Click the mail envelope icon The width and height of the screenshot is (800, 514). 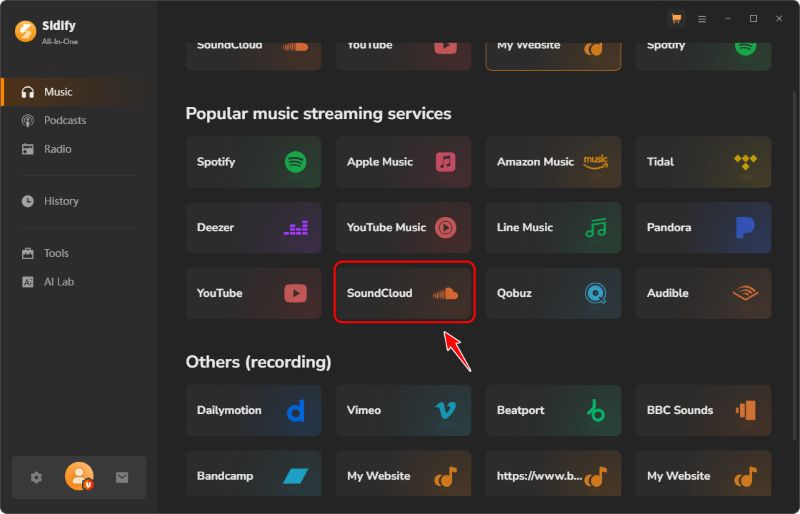coord(122,478)
